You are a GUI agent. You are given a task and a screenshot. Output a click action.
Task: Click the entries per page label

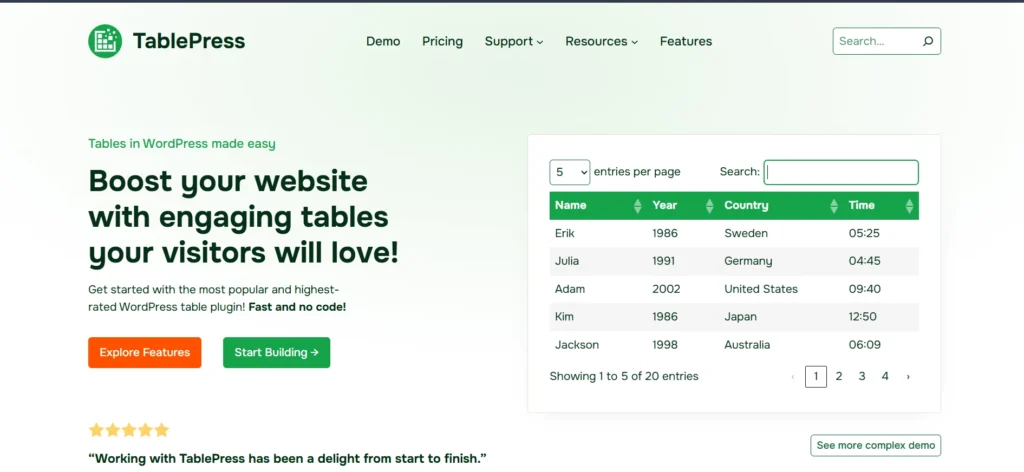click(x=637, y=172)
